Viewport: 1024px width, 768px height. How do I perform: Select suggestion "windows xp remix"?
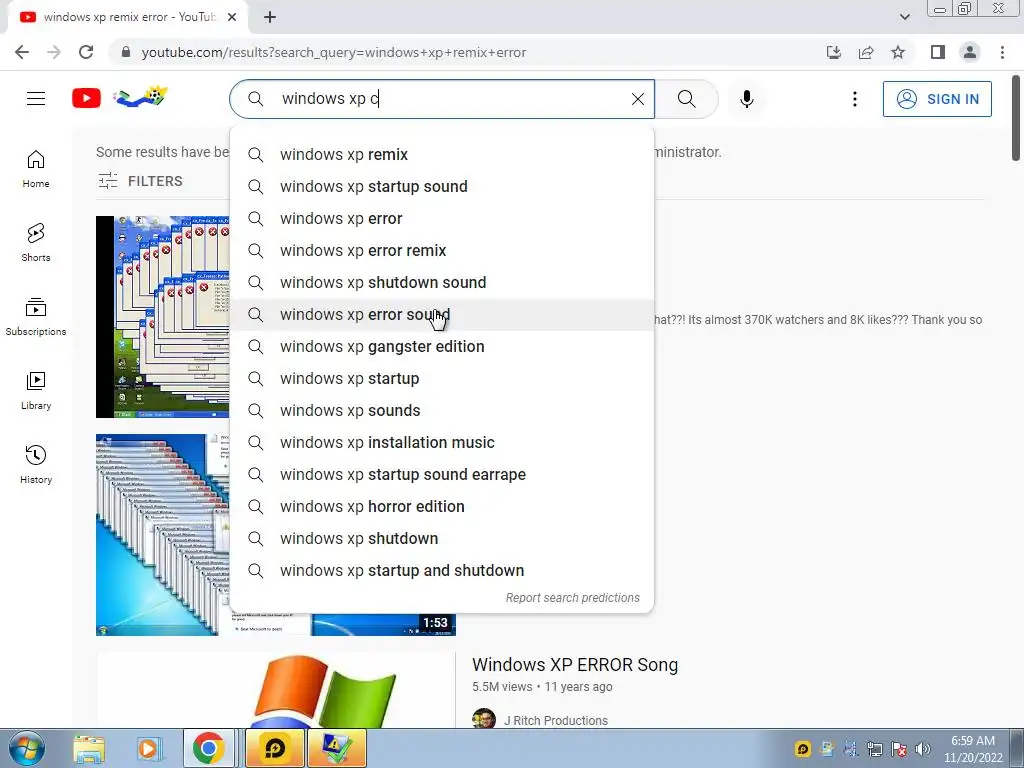[441, 155]
